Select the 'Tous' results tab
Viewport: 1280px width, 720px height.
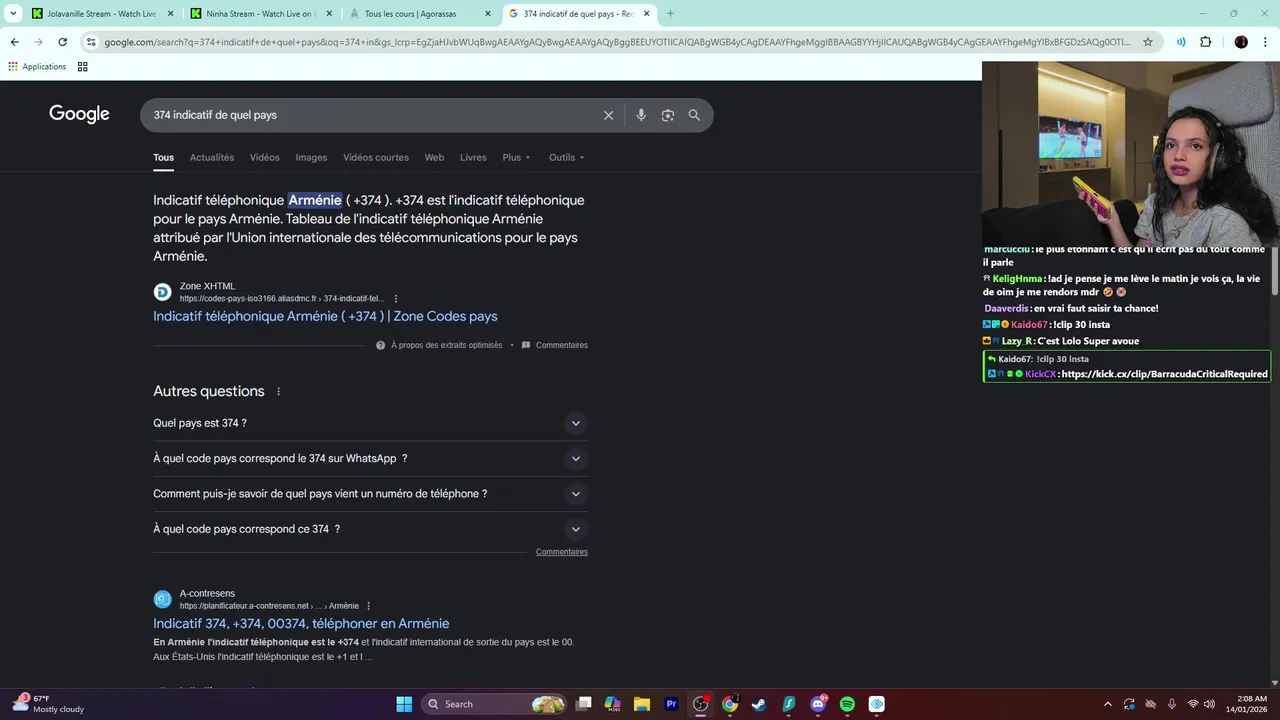[163, 157]
